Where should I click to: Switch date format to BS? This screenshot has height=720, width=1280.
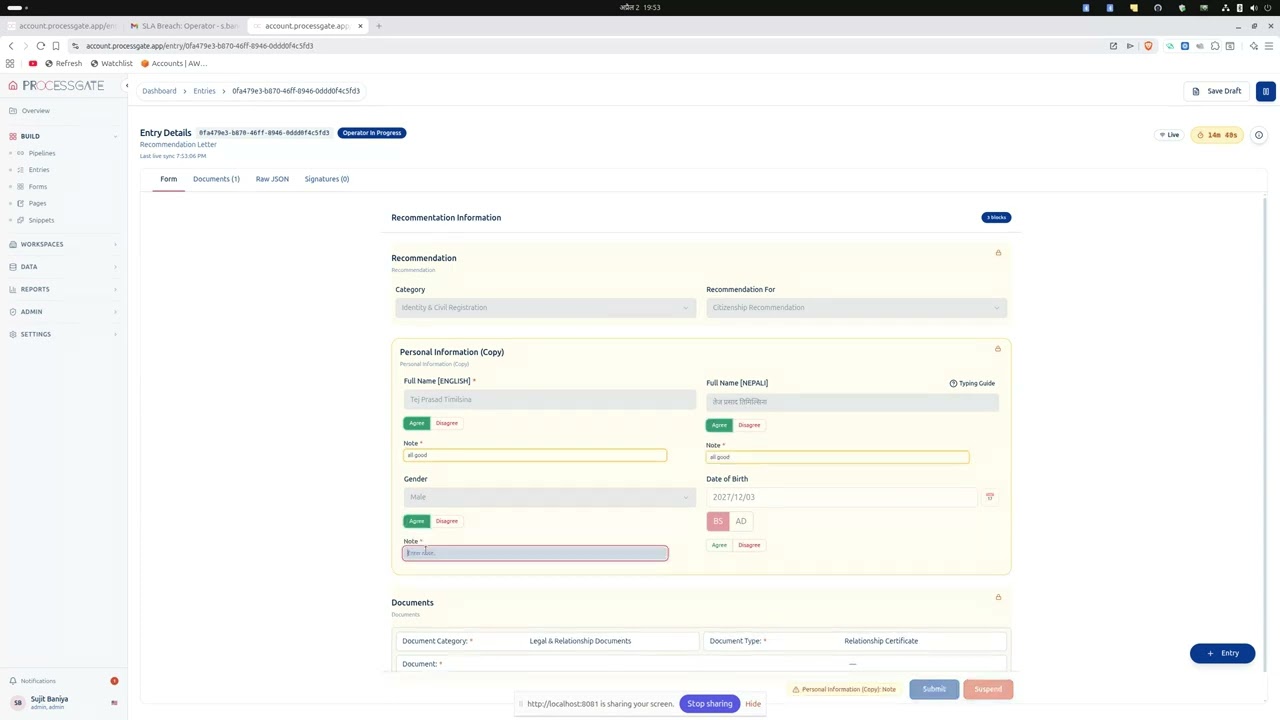[x=718, y=521]
